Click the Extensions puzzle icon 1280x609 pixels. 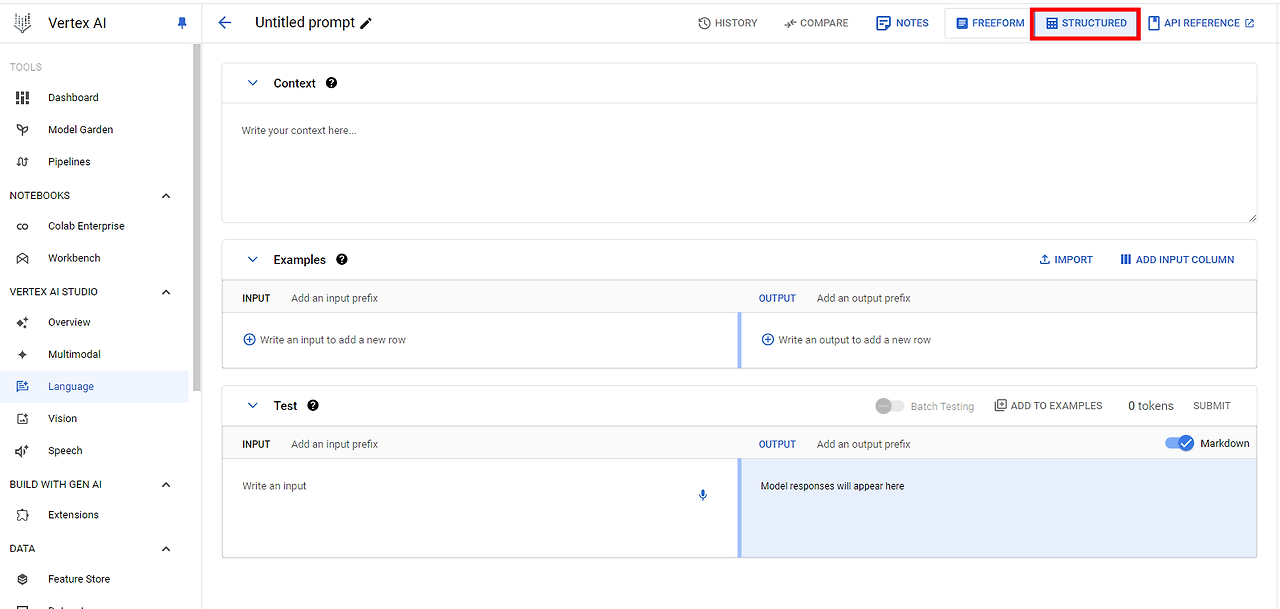23,515
